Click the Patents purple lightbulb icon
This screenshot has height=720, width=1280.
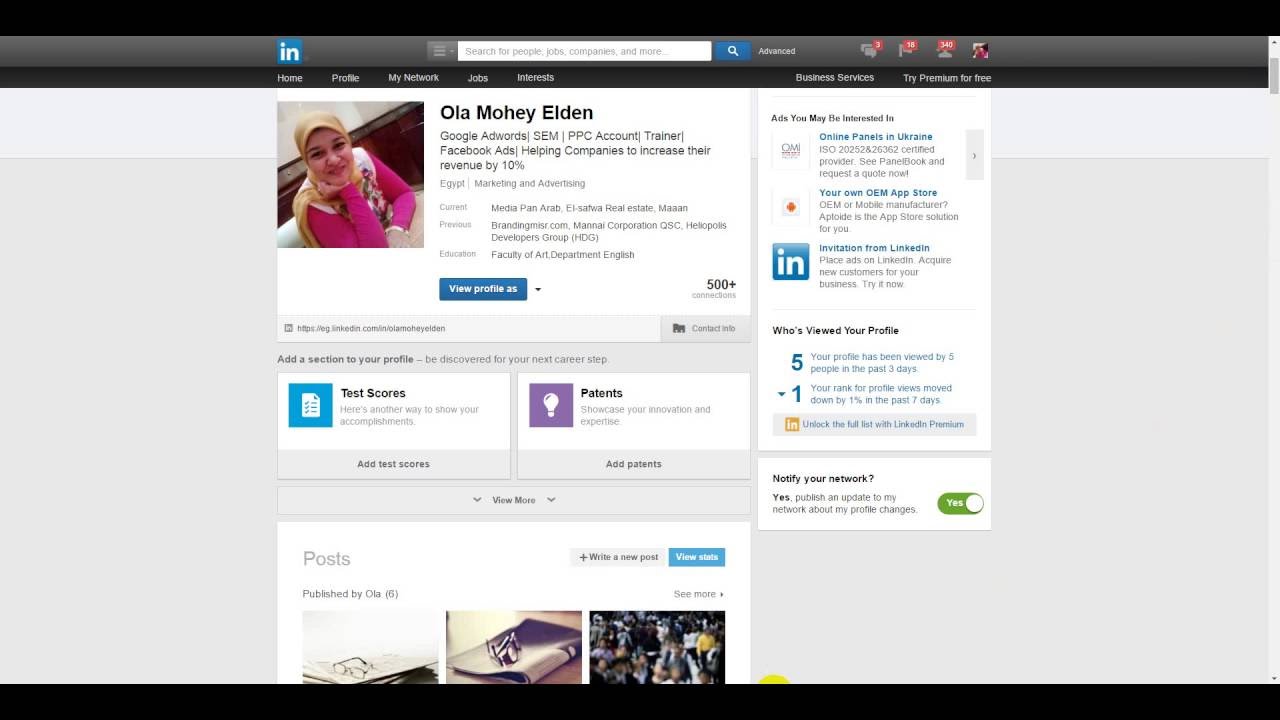pyautogui.click(x=551, y=405)
